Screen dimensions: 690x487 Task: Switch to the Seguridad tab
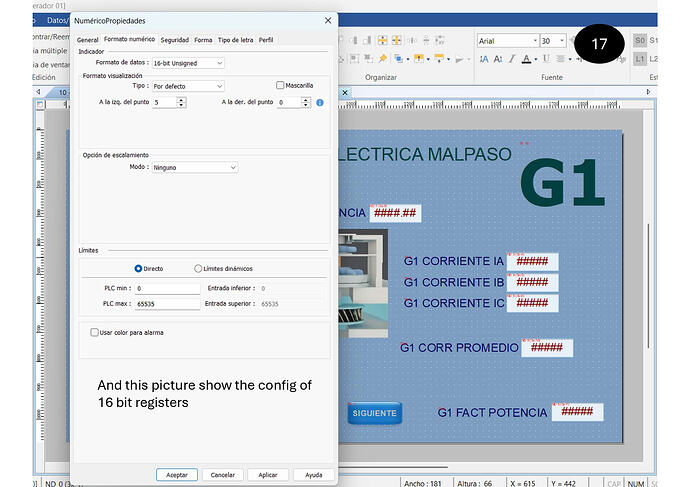tap(175, 39)
